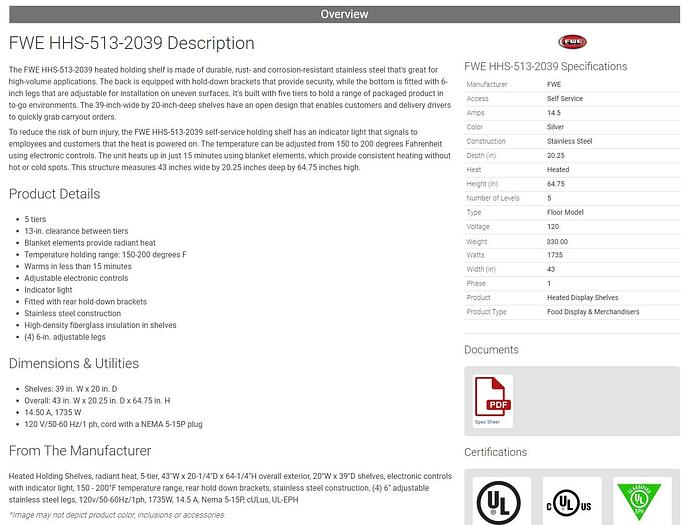Click the 'Spec Sheet' label under PDF
The height and width of the screenshot is (525, 691).
(x=487, y=422)
